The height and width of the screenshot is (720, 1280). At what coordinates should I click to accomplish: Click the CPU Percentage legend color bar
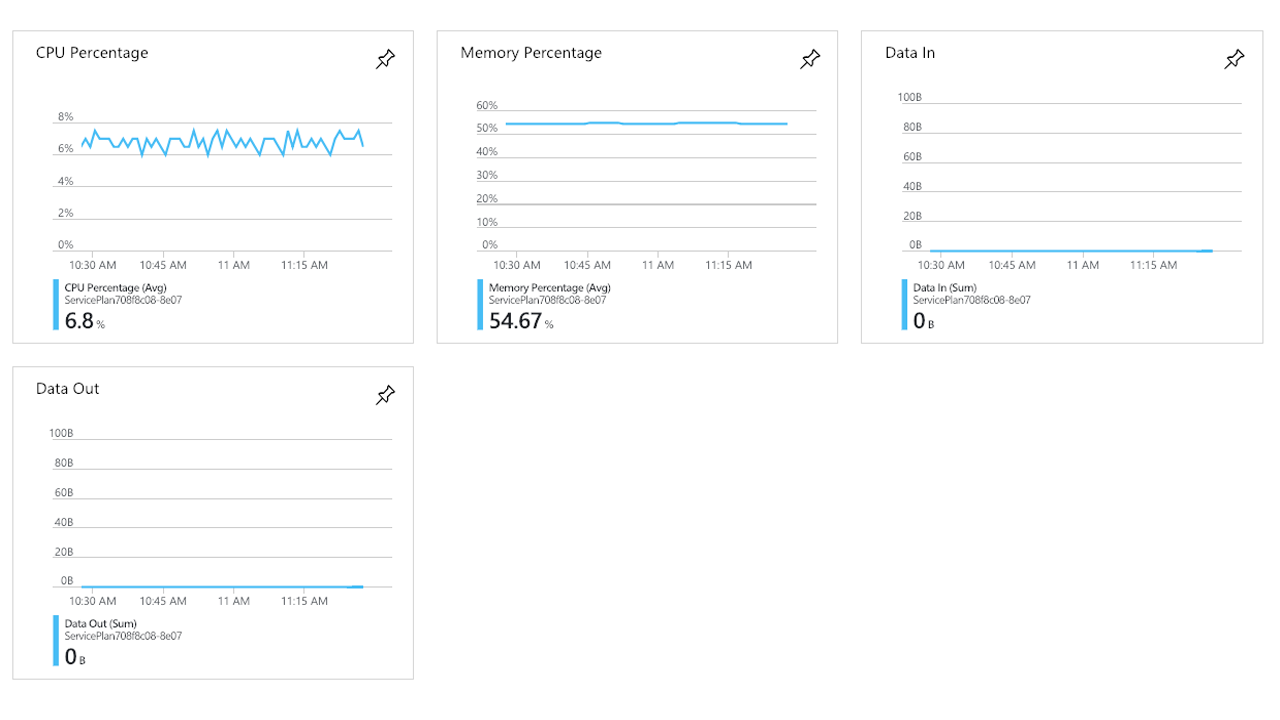tap(56, 305)
